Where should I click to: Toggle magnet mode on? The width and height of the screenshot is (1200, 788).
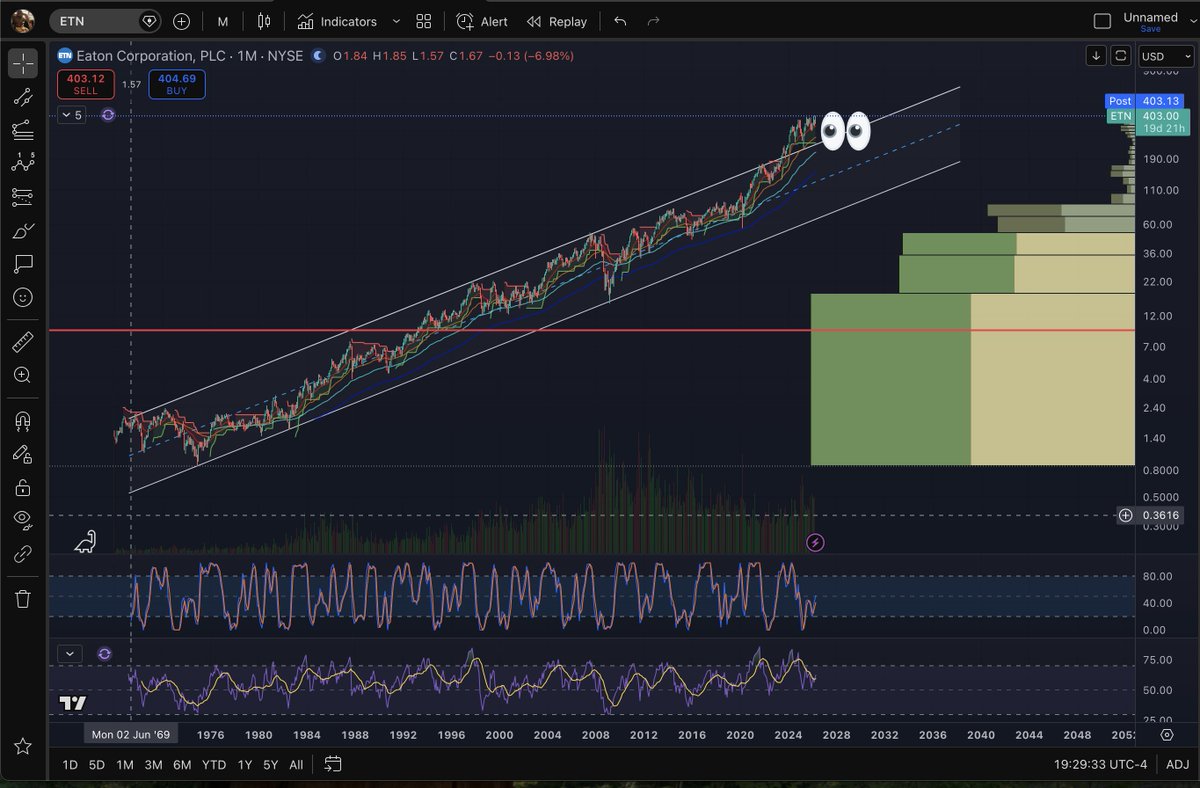(x=23, y=421)
